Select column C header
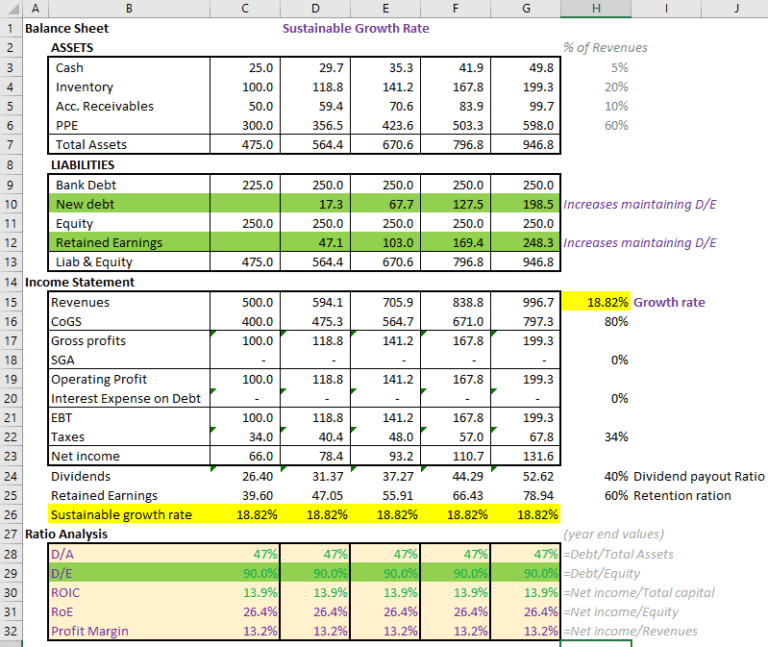The width and height of the screenshot is (768, 647). [x=245, y=8]
